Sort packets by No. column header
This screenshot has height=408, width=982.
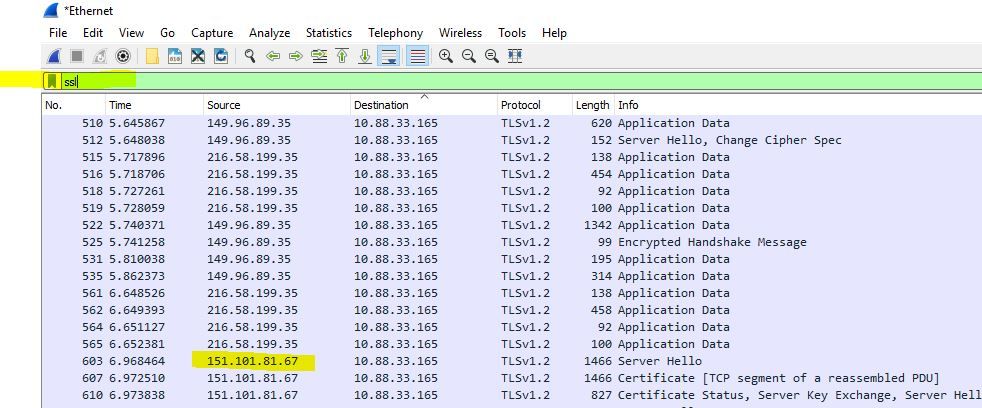[73, 105]
